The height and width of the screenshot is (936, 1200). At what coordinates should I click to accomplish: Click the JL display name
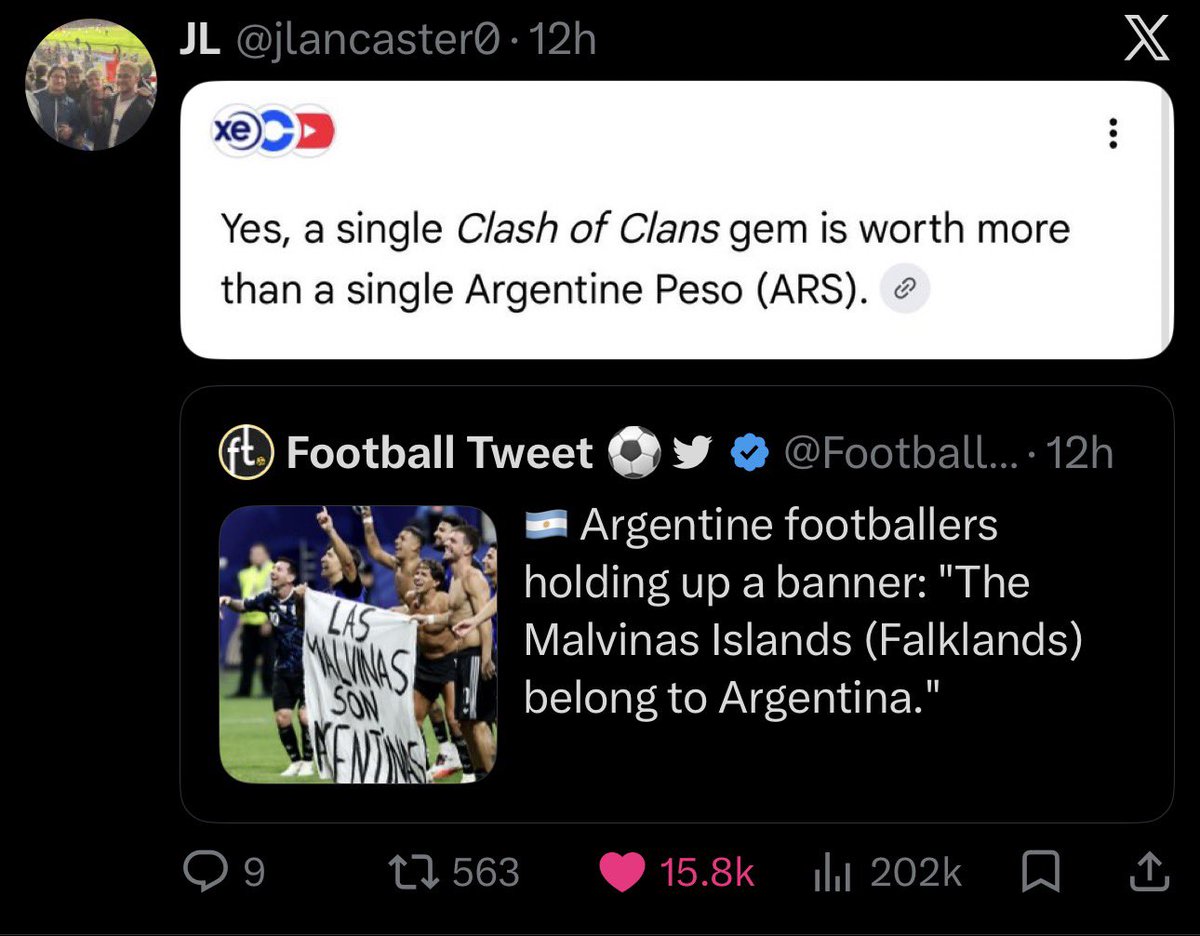click(x=198, y=39)
